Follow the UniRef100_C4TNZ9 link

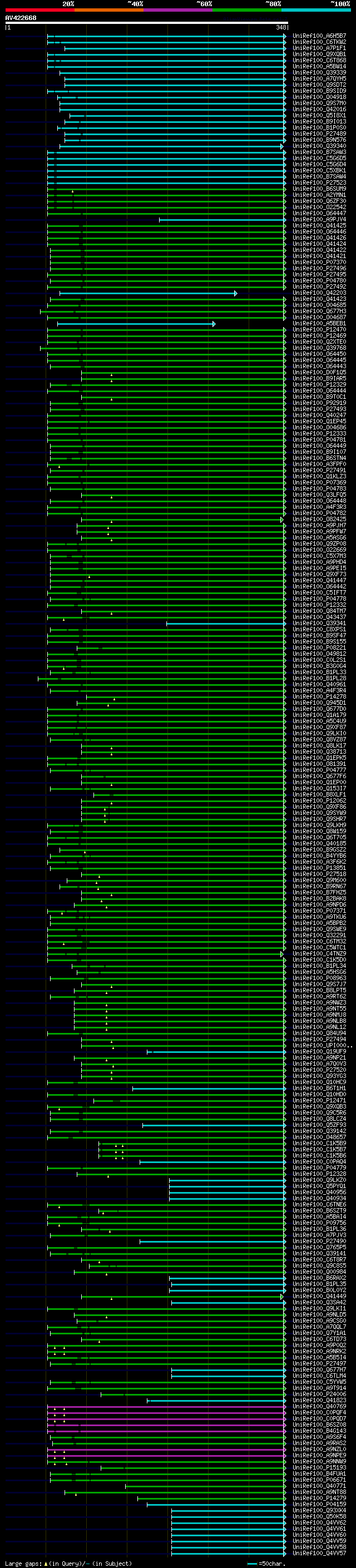coord(319,953)
